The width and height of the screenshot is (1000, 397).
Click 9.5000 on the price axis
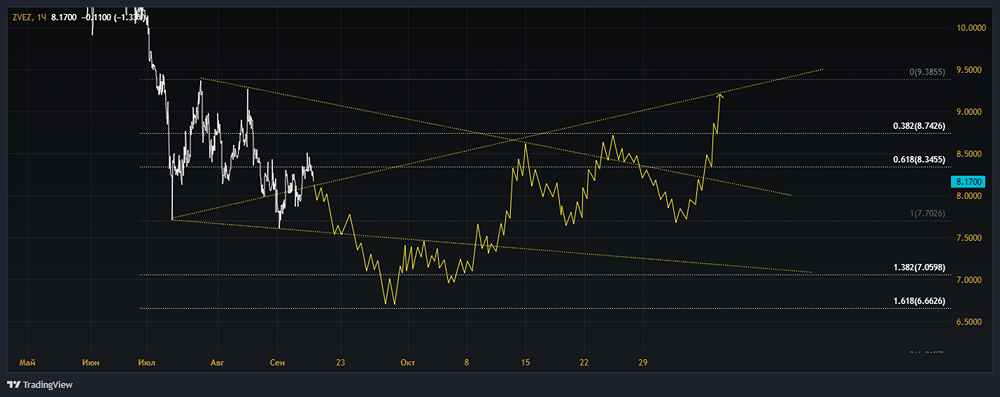(970, 70)
